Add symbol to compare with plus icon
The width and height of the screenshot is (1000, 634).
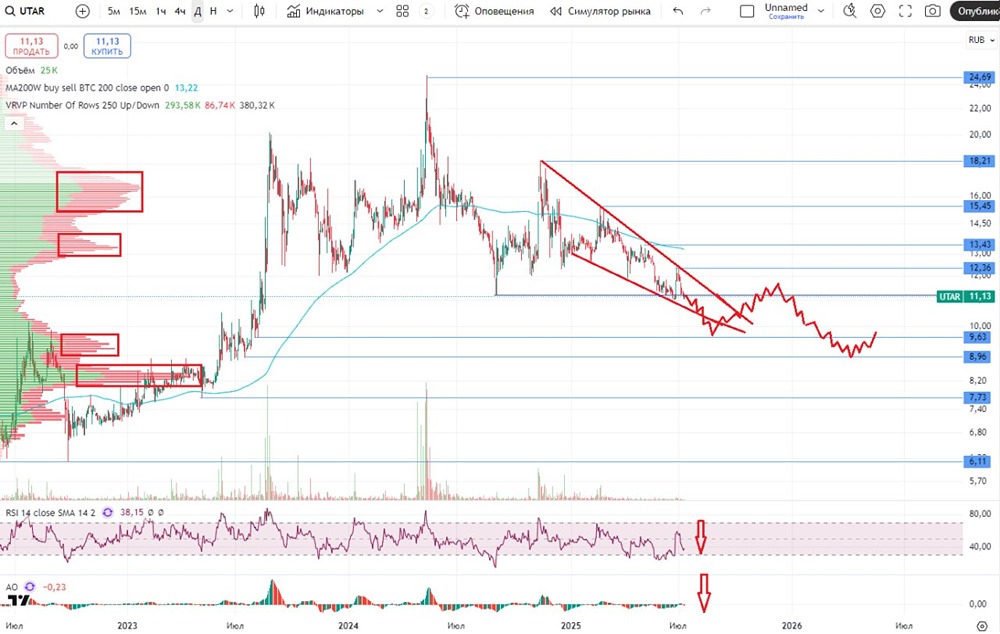pyautogui.click(x=82, y=11)
